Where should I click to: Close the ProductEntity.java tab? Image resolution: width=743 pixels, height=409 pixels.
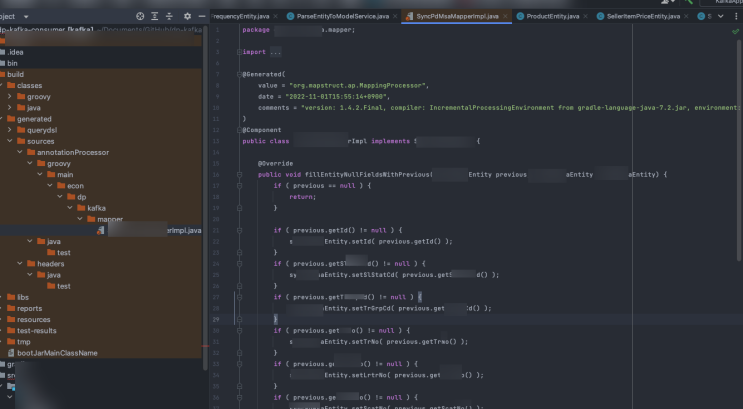(586, 16)
